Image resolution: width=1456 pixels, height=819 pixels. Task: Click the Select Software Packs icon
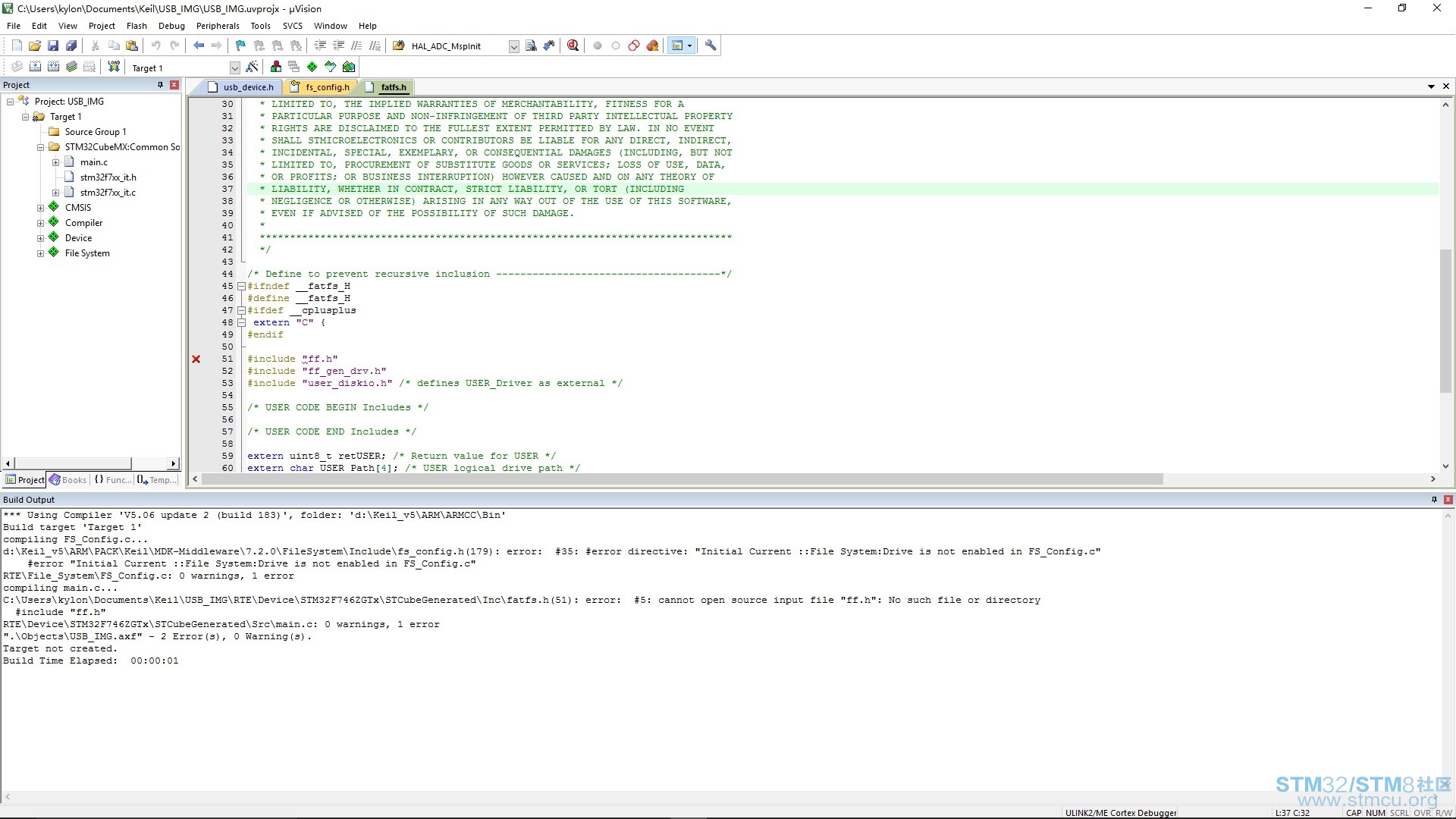(331, 67)
